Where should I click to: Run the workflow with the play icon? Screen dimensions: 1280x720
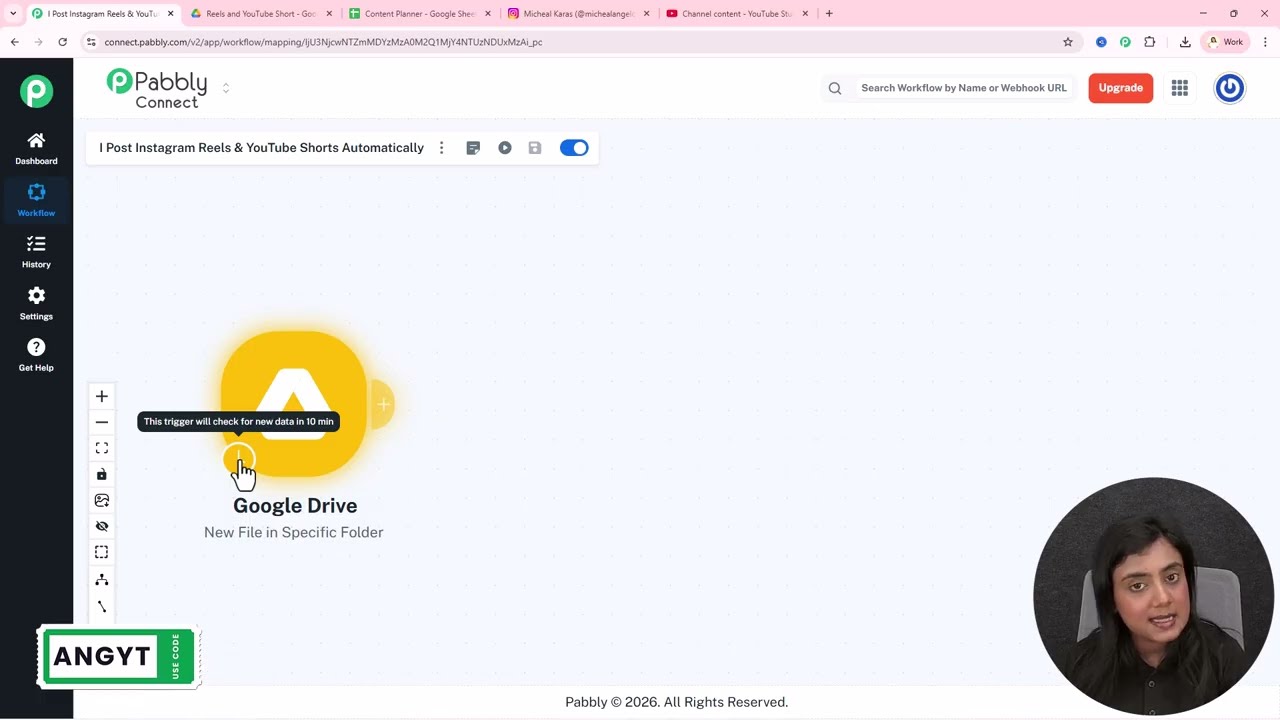505,148
